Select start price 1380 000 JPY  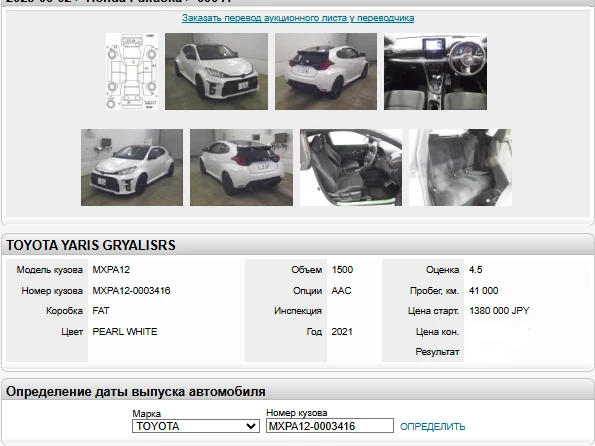pos(499,311)
